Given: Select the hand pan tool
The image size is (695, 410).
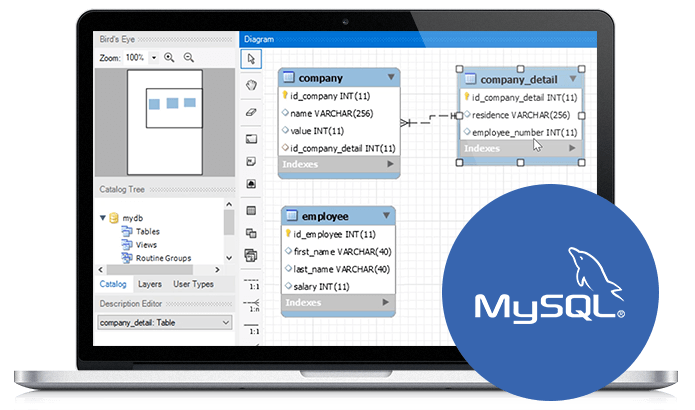Looking at the screenshot, I should click(251, 86).
